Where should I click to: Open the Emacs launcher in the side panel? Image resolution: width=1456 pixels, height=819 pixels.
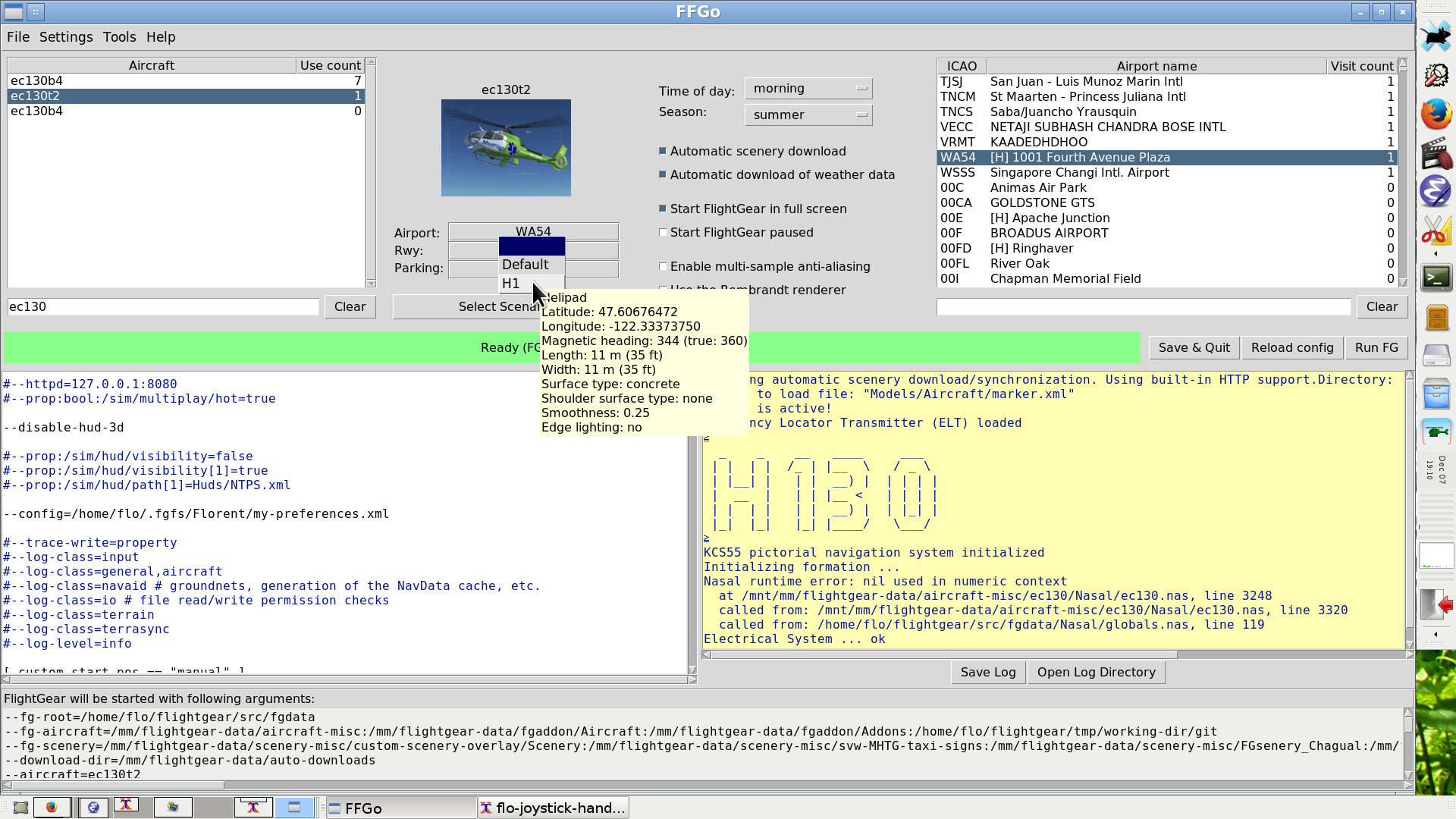coord(1436,191)
